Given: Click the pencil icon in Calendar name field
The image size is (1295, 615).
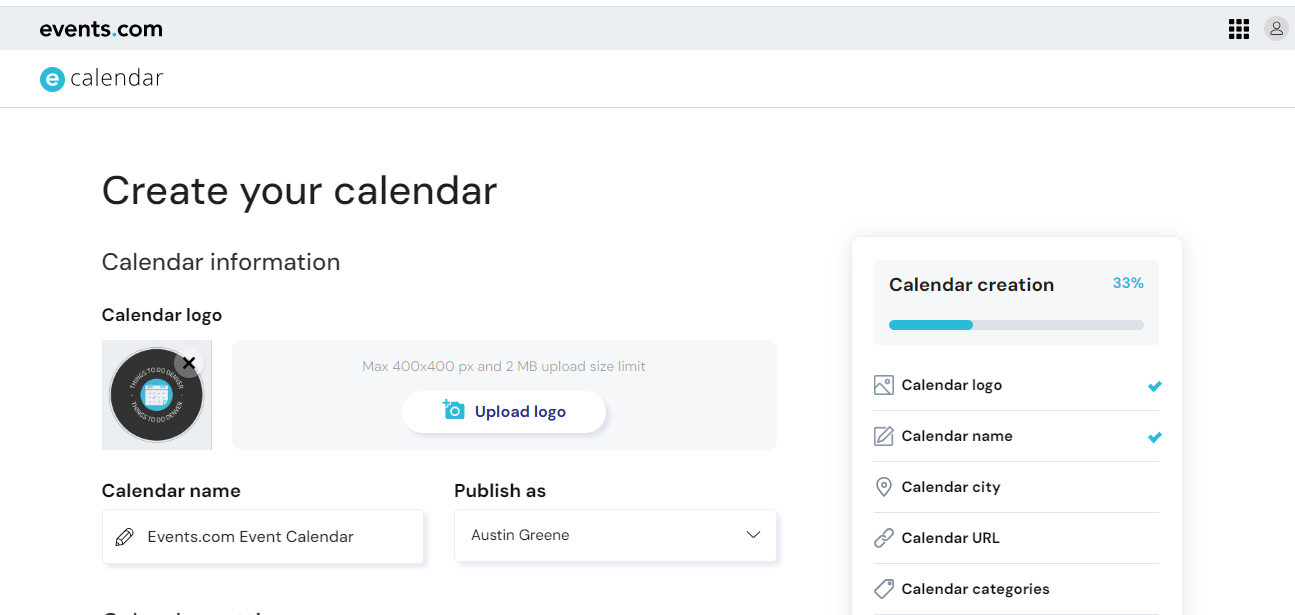Looking at the screenshot, I should (125, 537).
